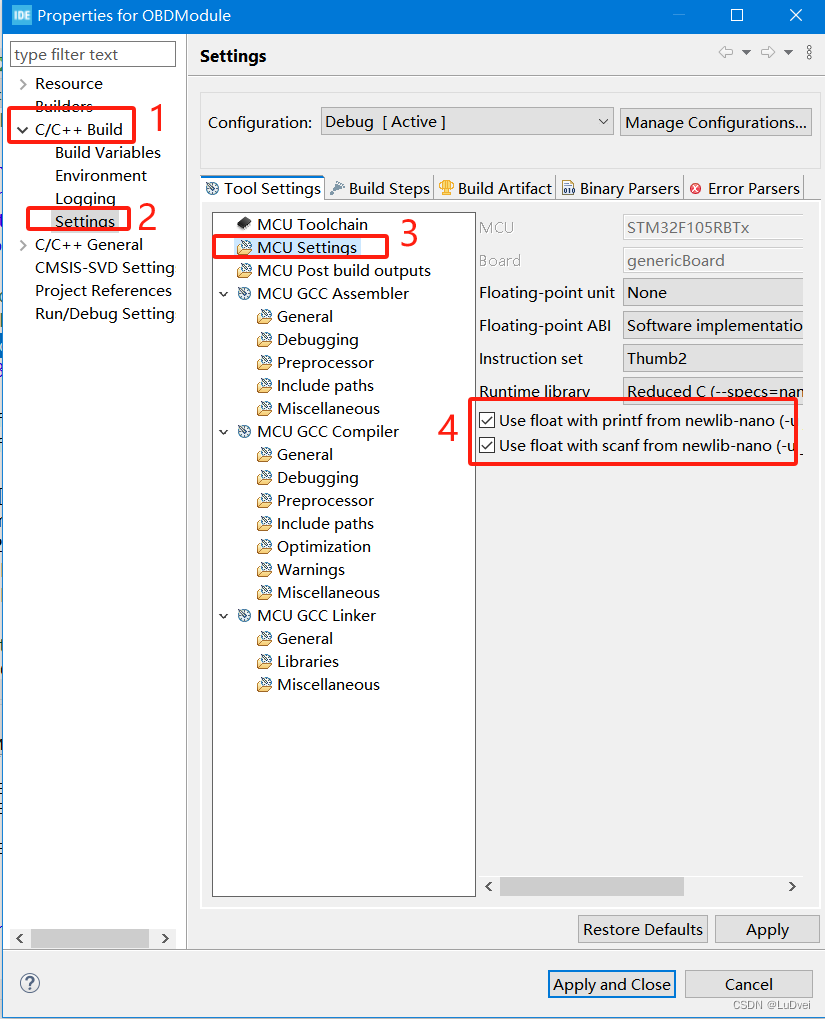825x1019 pixels.
Task: Select Run/Debug Settings in the tree
Action: click(x=105, y=314)
